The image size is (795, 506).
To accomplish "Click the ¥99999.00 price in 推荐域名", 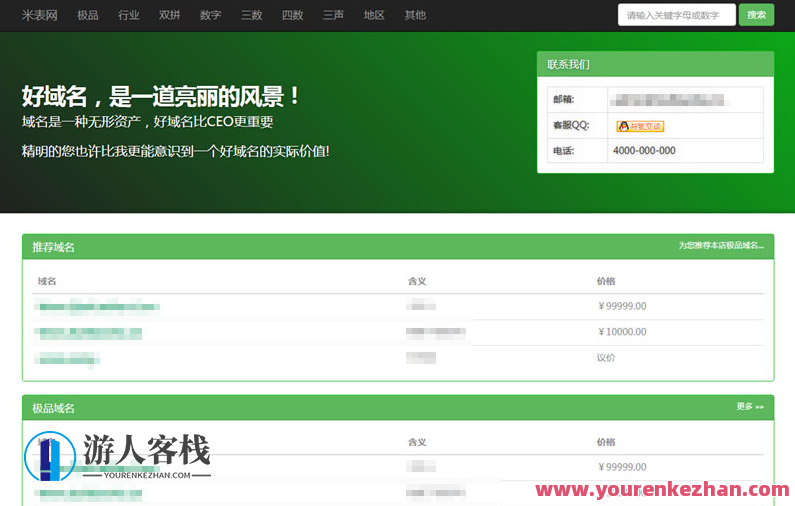I will 622,306.
